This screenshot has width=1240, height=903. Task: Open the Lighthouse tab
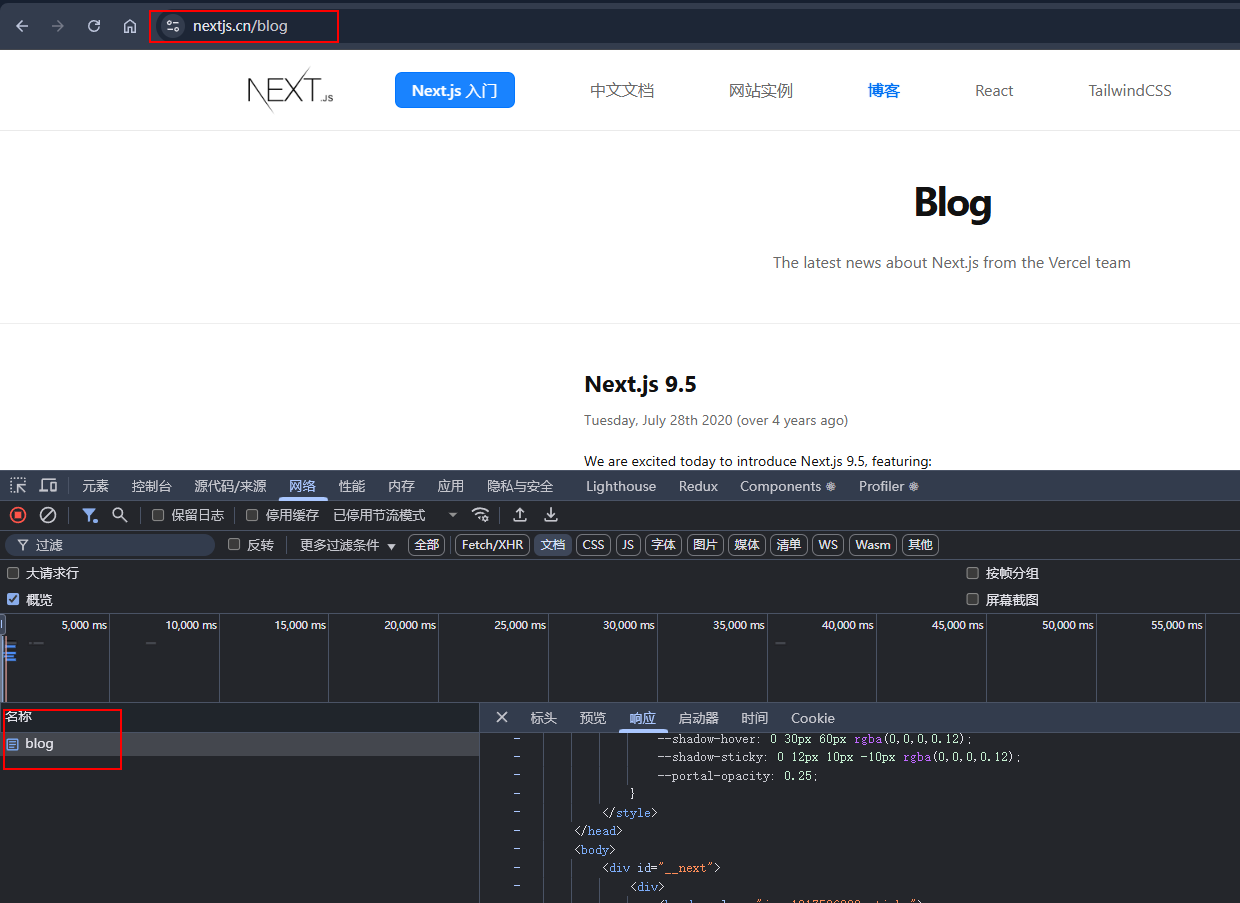[x=621, y=486]
